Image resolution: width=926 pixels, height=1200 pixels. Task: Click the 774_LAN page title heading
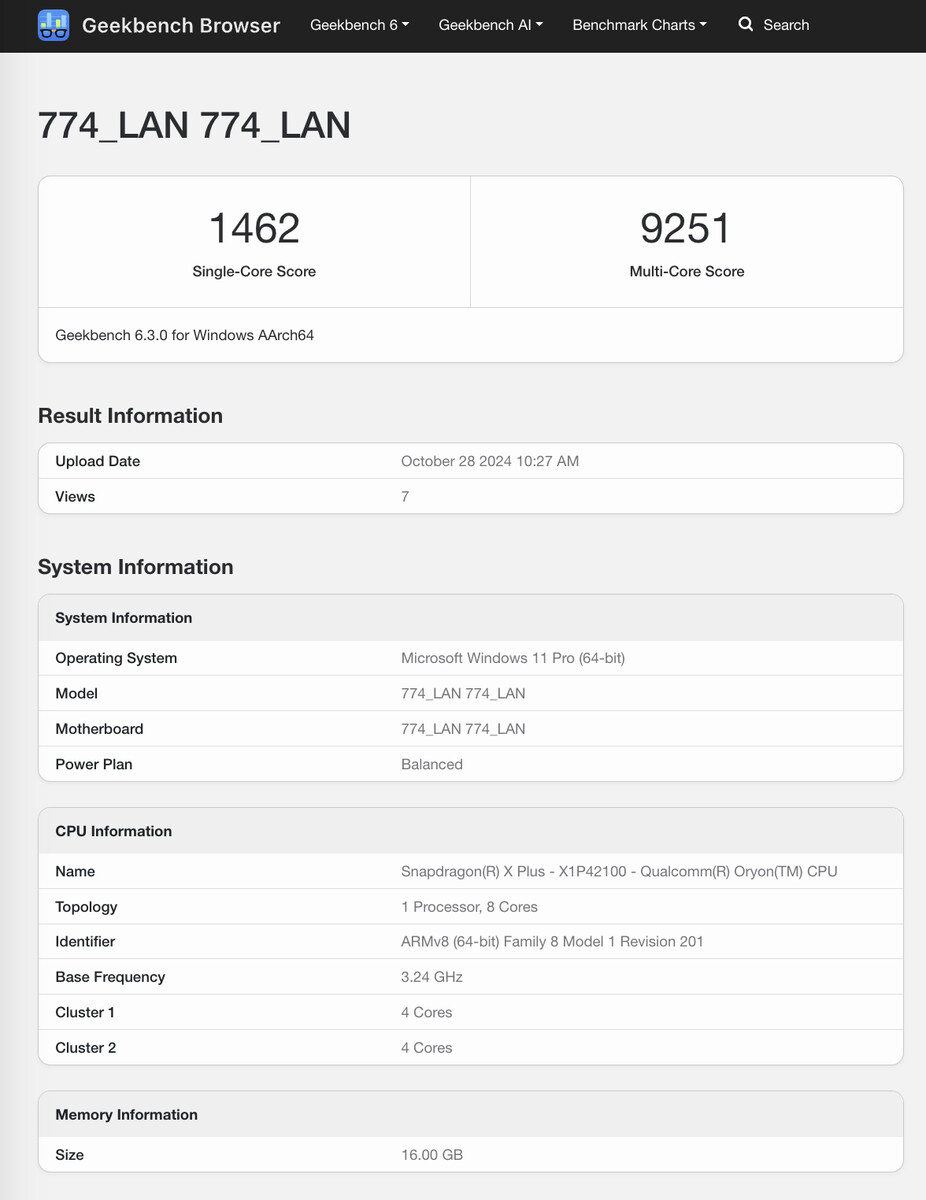coord(194,125)
